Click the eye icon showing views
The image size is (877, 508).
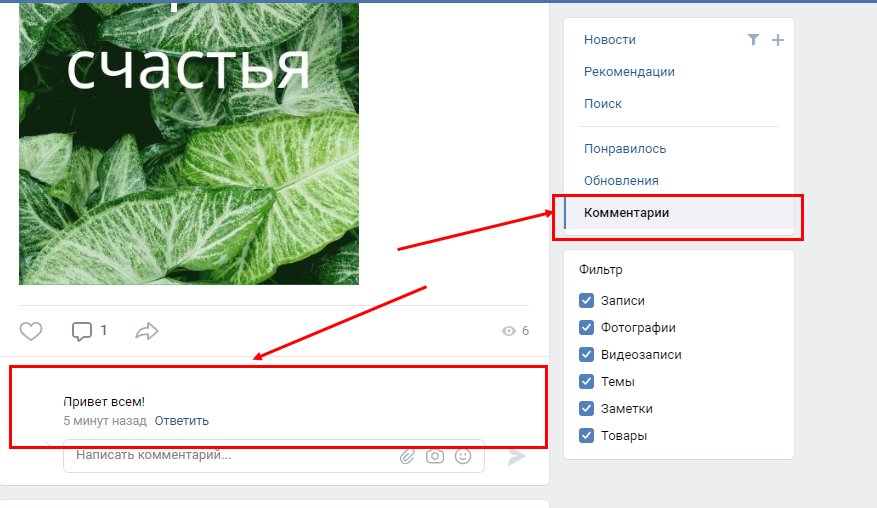(x=508, y=331)
